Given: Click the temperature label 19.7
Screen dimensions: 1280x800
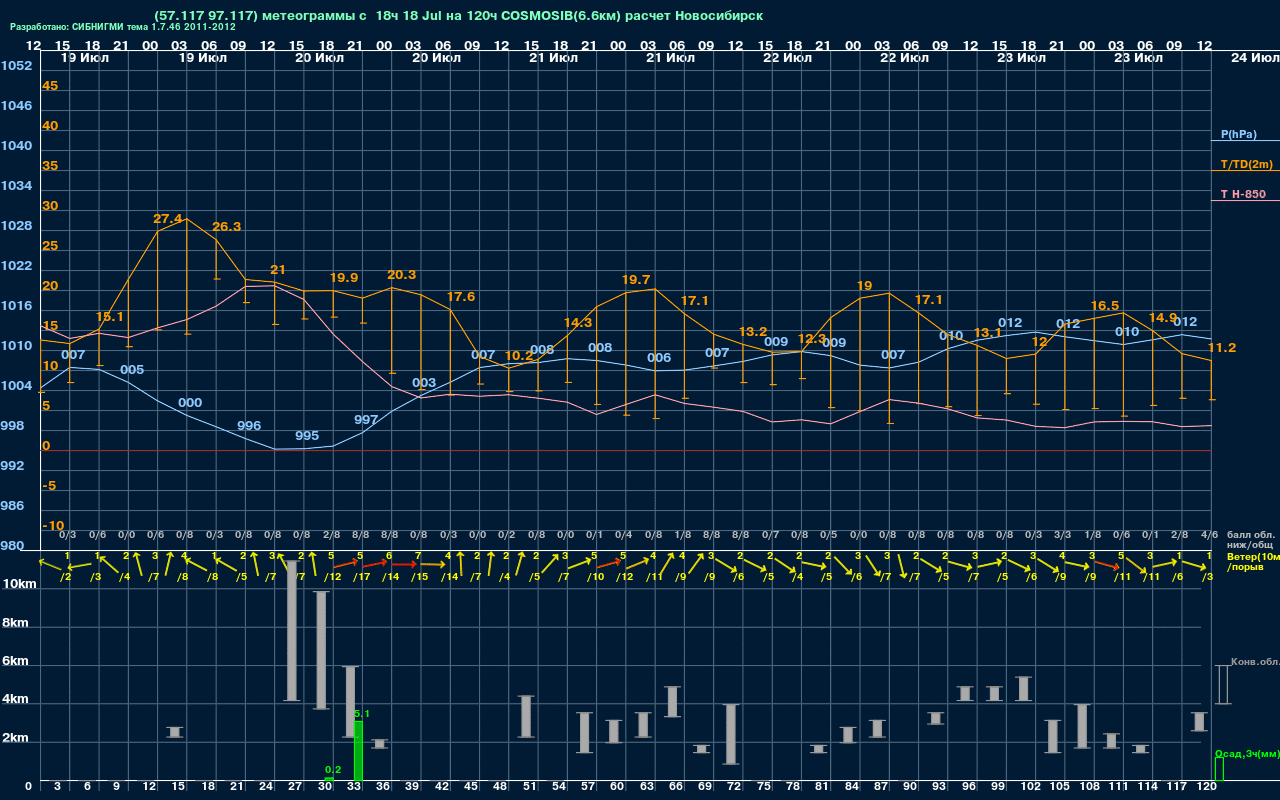Looking at the screenshot, I should (x=636, y=280).
